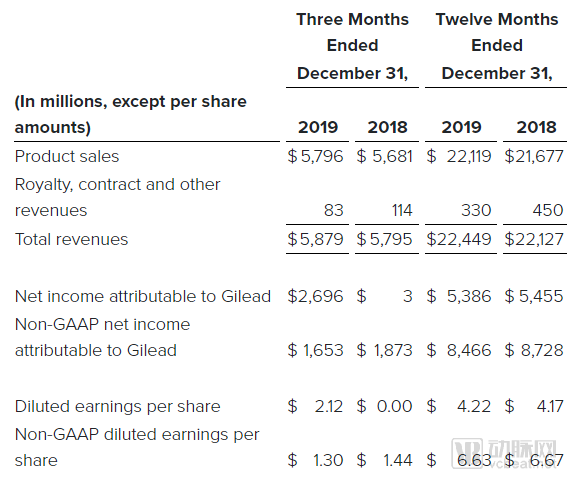Click the Diluted earnings per share label
The image size is (567, 478).
[x=118, y=407]
